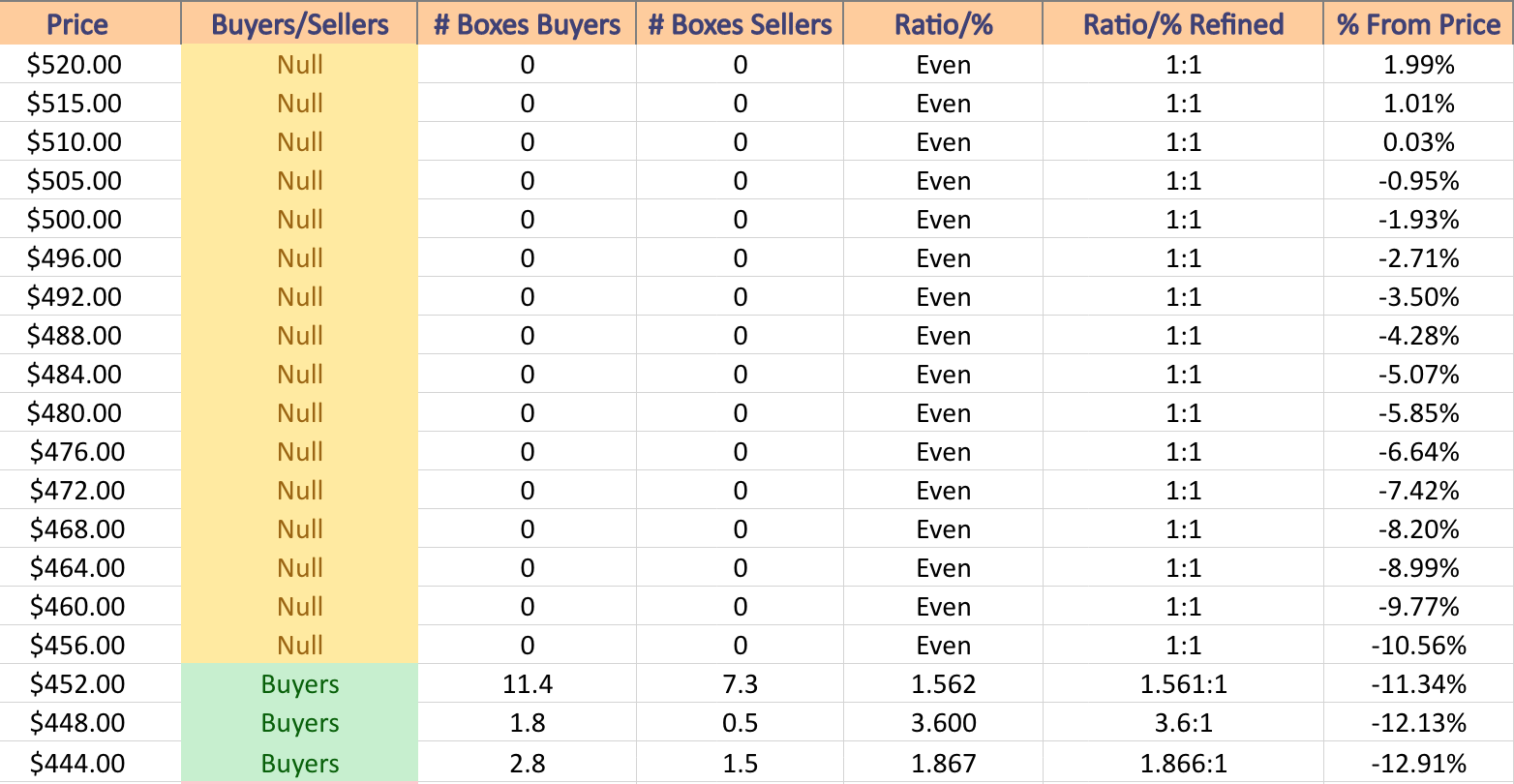Click the 1.866:1 refined ratio cell
Image resolution: width=1514 pixels, height=784 pixels.
[1184, 763]
